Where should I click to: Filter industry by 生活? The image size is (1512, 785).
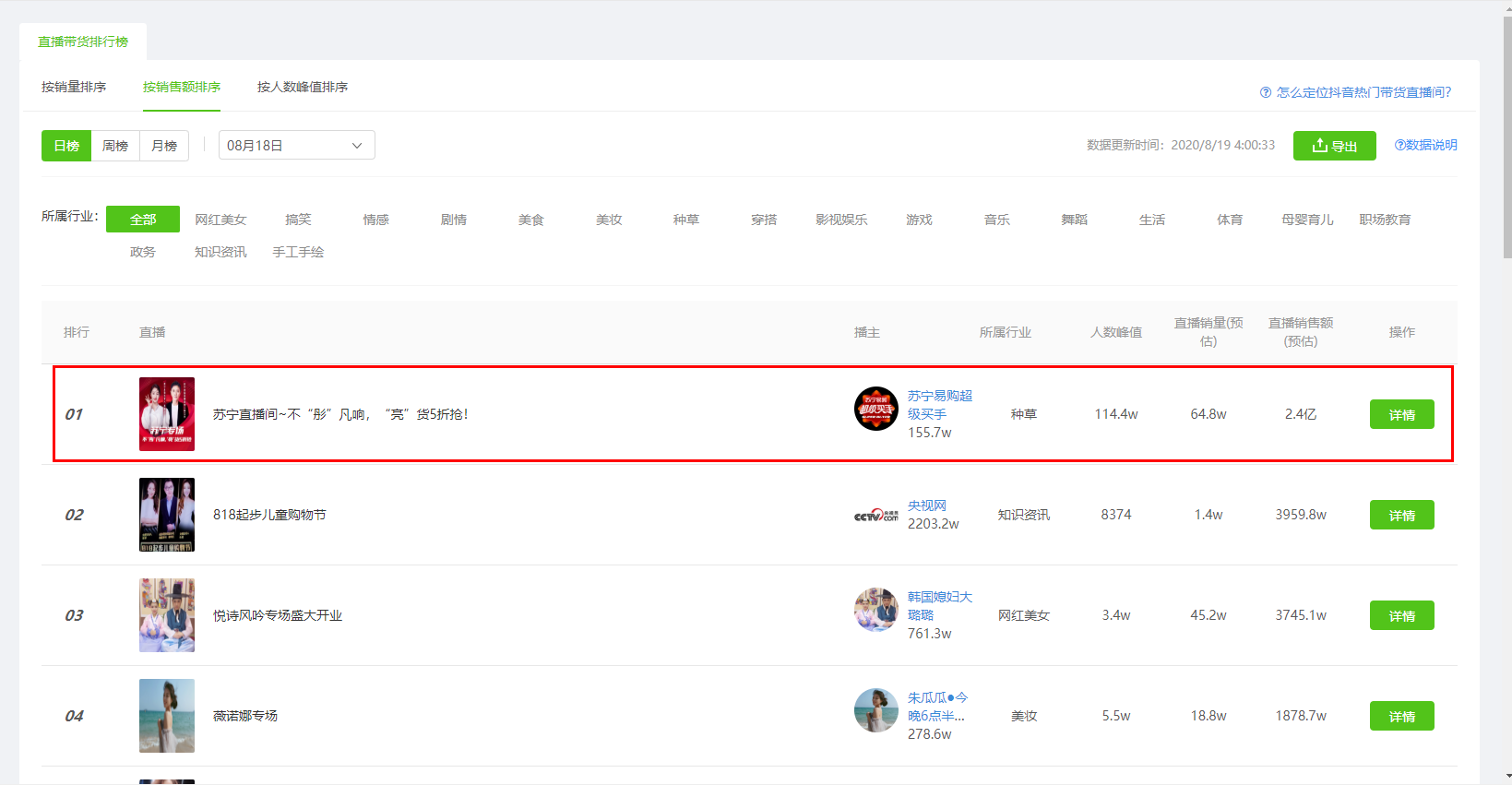[x=1151, y=220]
